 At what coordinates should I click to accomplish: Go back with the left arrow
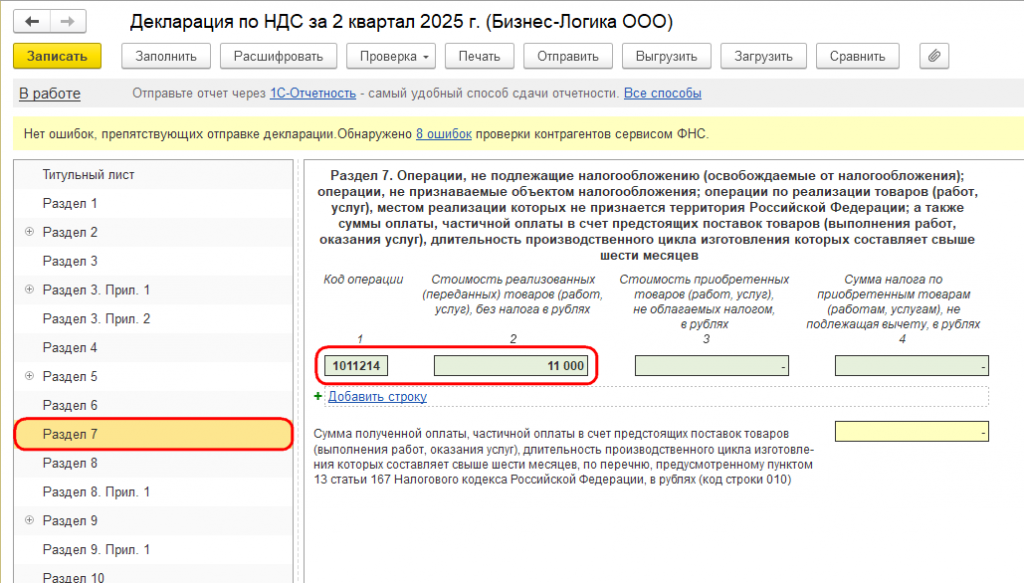[32, 22]
